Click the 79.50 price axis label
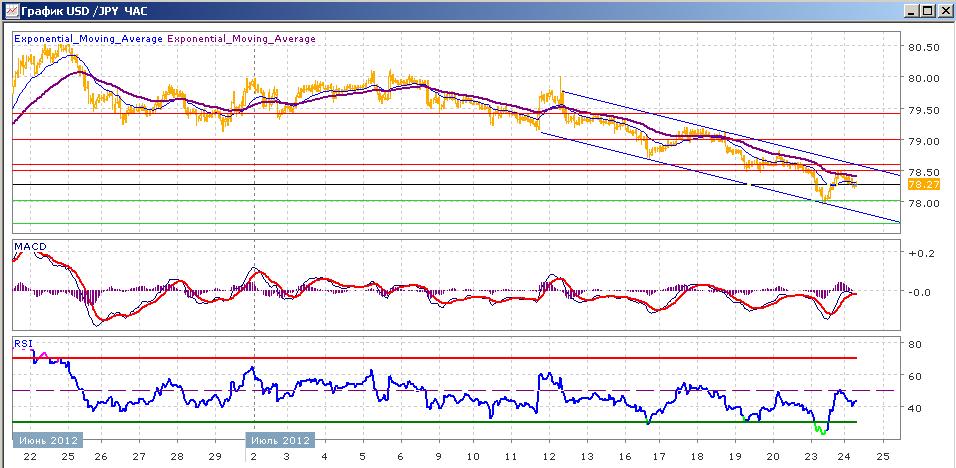 pos(923,110)
